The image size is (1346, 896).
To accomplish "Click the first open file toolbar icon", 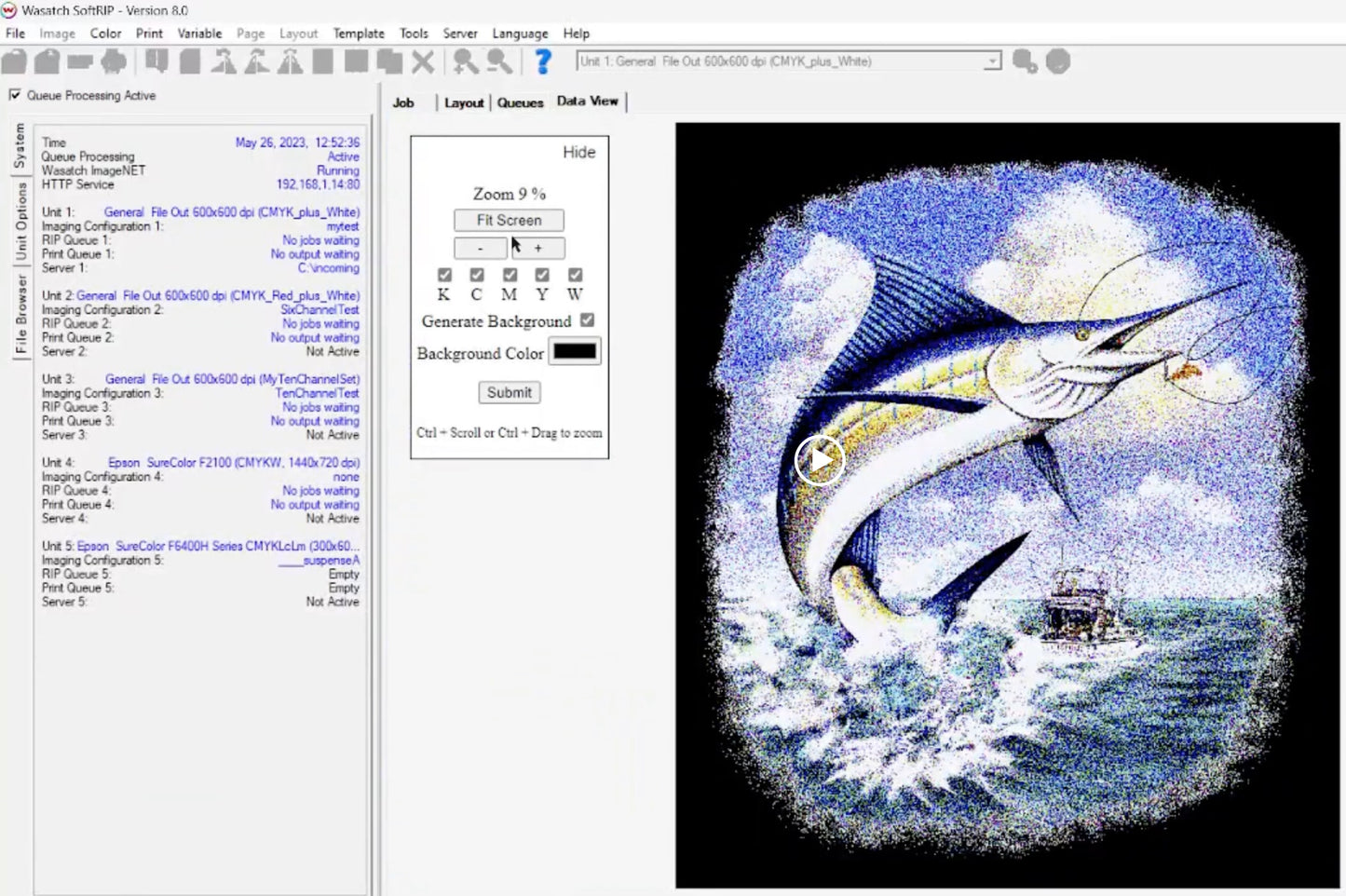I will click(14, 62).
